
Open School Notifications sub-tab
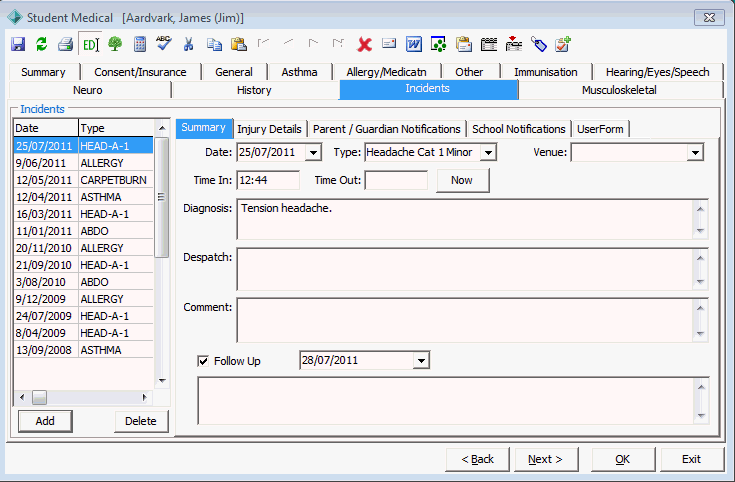[x=519, y=129]
